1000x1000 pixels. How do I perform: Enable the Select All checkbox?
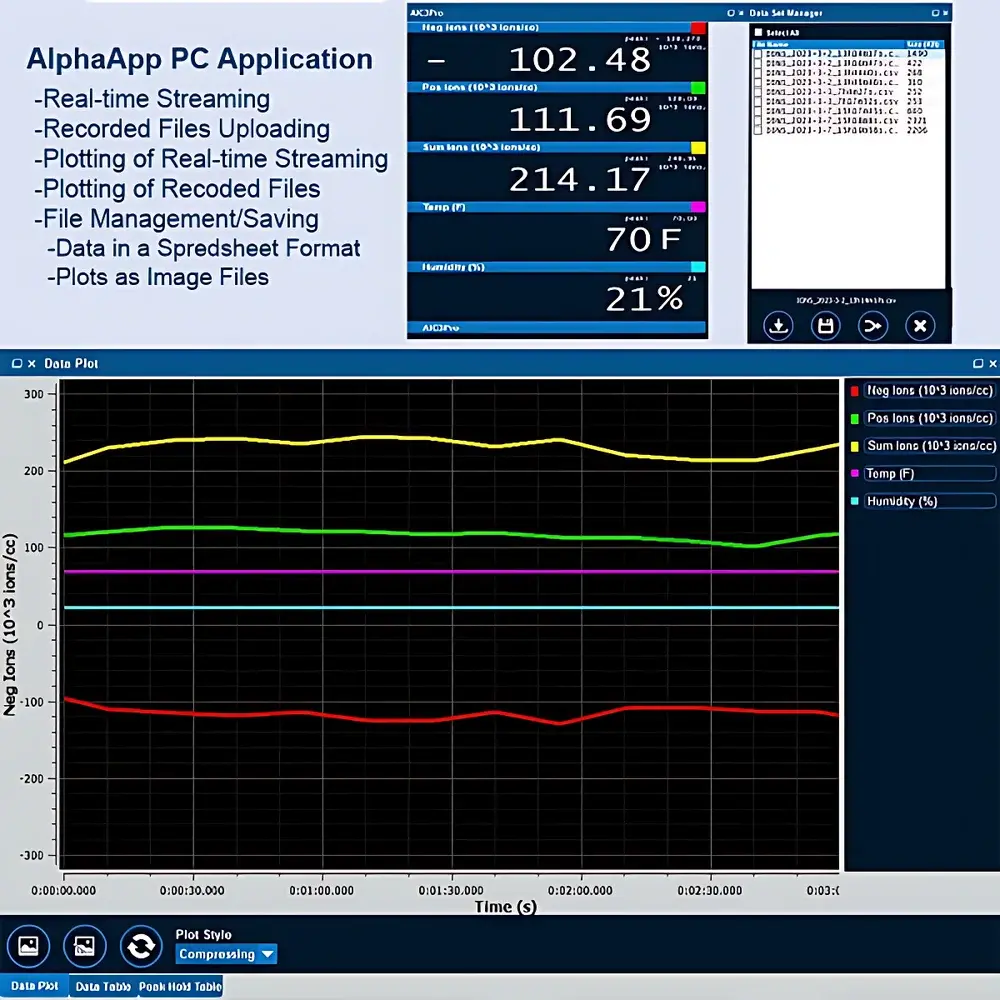(x=758, y=32)
